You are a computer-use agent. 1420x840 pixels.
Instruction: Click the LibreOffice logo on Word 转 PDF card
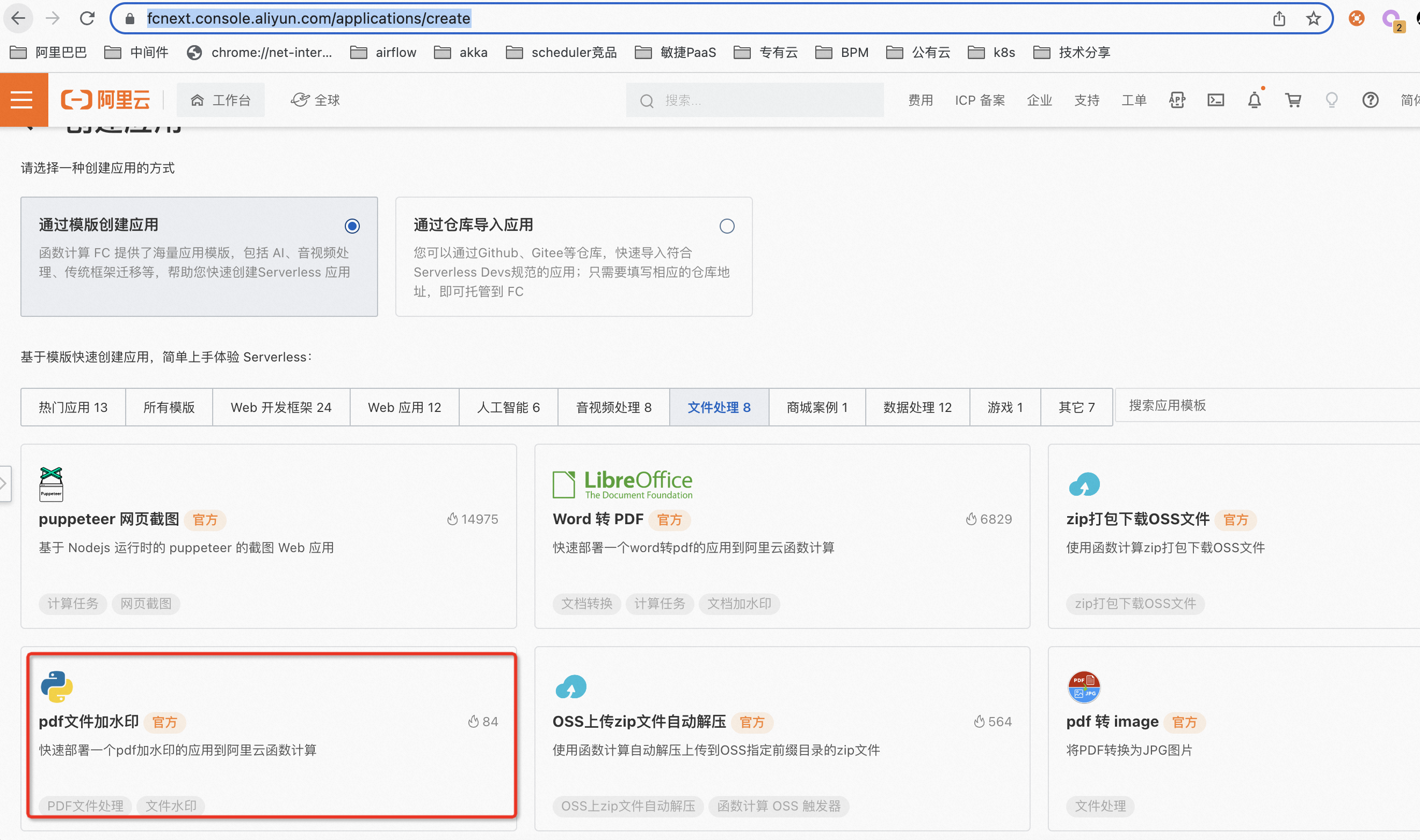coord(622,484)
